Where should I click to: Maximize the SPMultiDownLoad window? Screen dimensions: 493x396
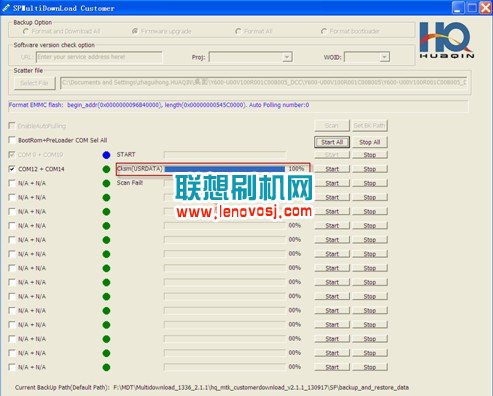(x=472, y=8)
